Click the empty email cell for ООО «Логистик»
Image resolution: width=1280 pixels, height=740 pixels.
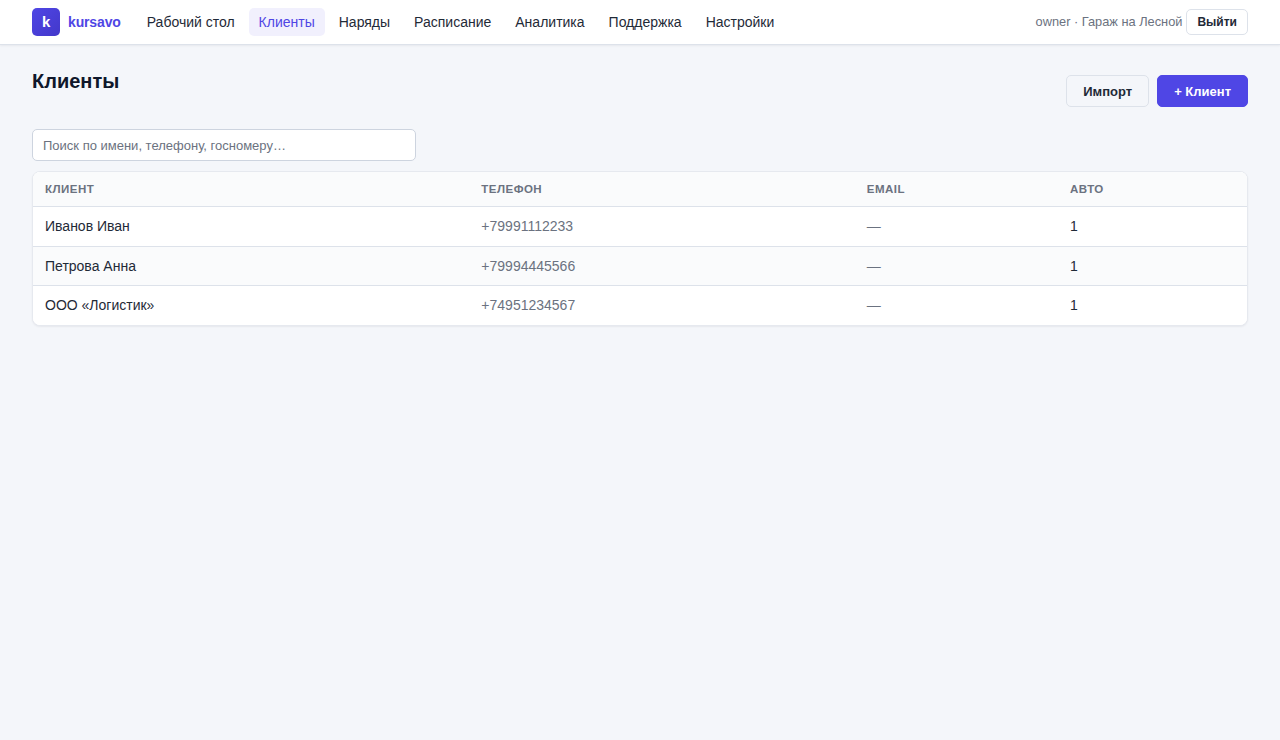pyautogui.click(x=874, y=305)
